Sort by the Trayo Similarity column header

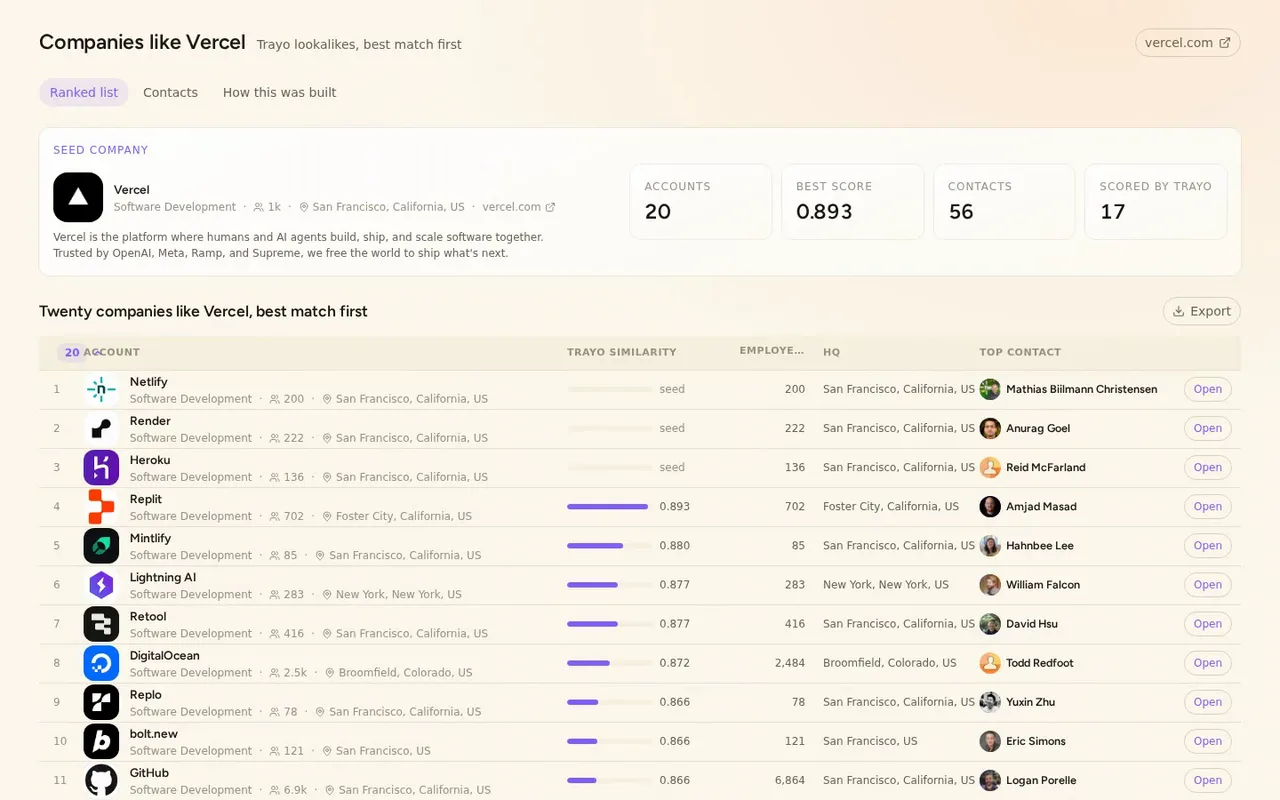tap(621, 352)
